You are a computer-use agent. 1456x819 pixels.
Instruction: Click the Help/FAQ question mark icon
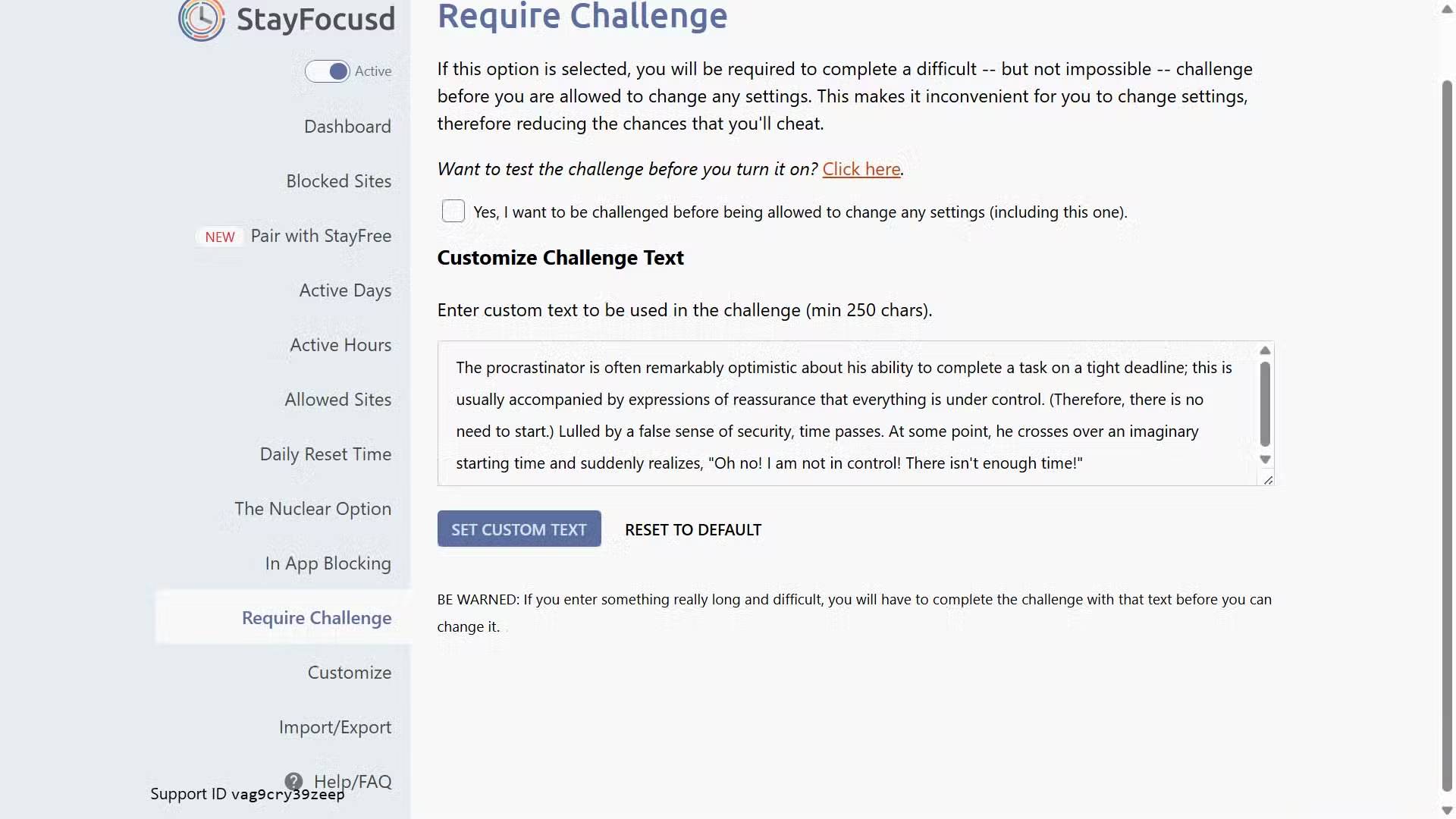293,781
